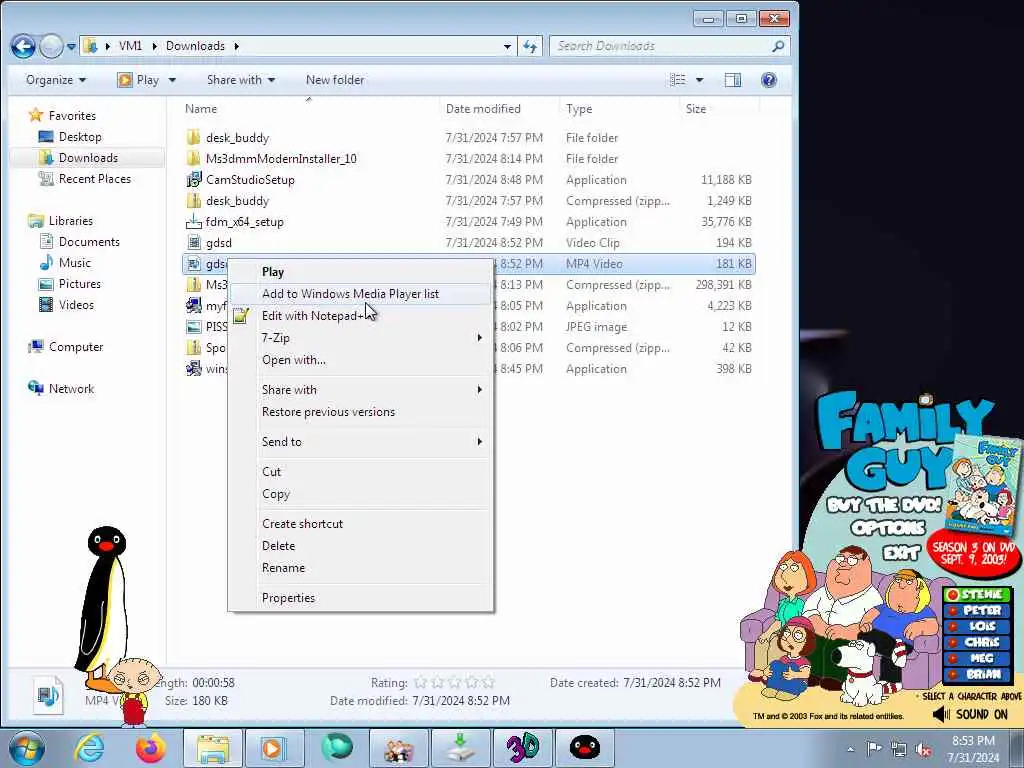Image resolution: width=1024 pixels, height=768 pixels.
Task: Click the gdsd Video Clip file icon
Action: [x=194, y=242]
